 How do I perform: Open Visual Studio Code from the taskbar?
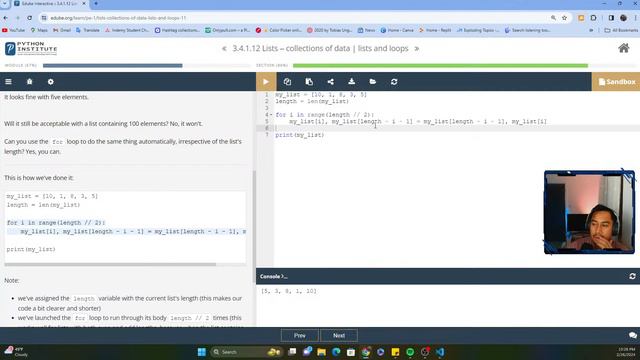pos(440,352)
